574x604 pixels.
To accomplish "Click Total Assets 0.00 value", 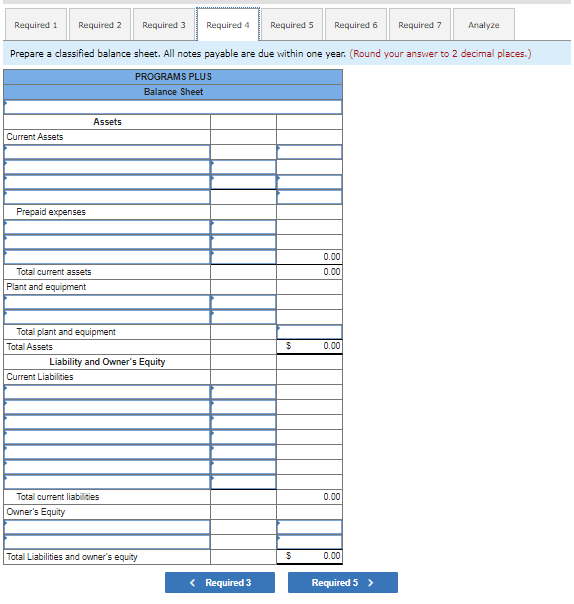I will click(332, 346).
